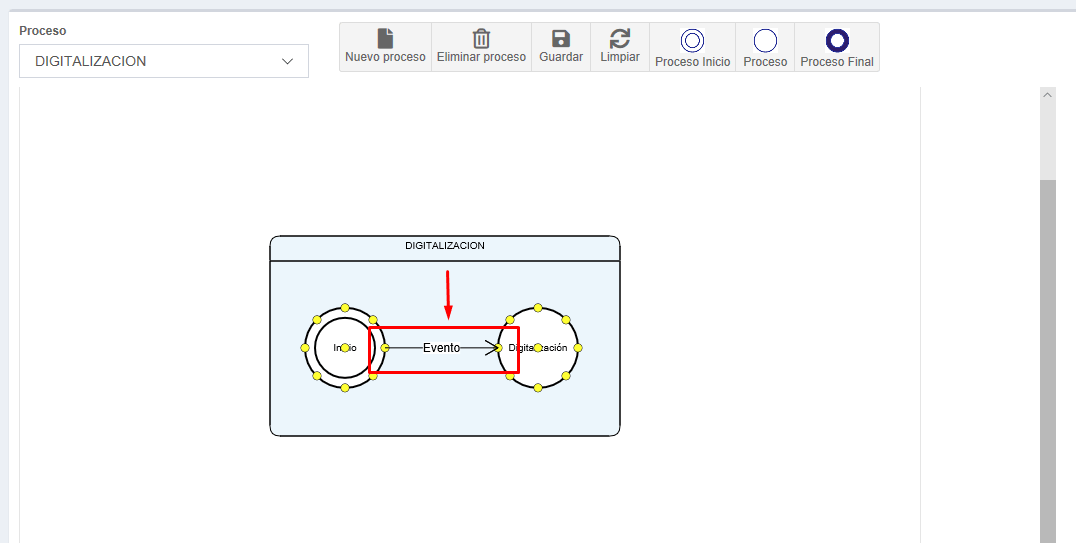The width and height of the screenshot is (1076, 543).
Task: Save the diagram with Guardar
Action: pyautogui.click(x=561, y=39)
